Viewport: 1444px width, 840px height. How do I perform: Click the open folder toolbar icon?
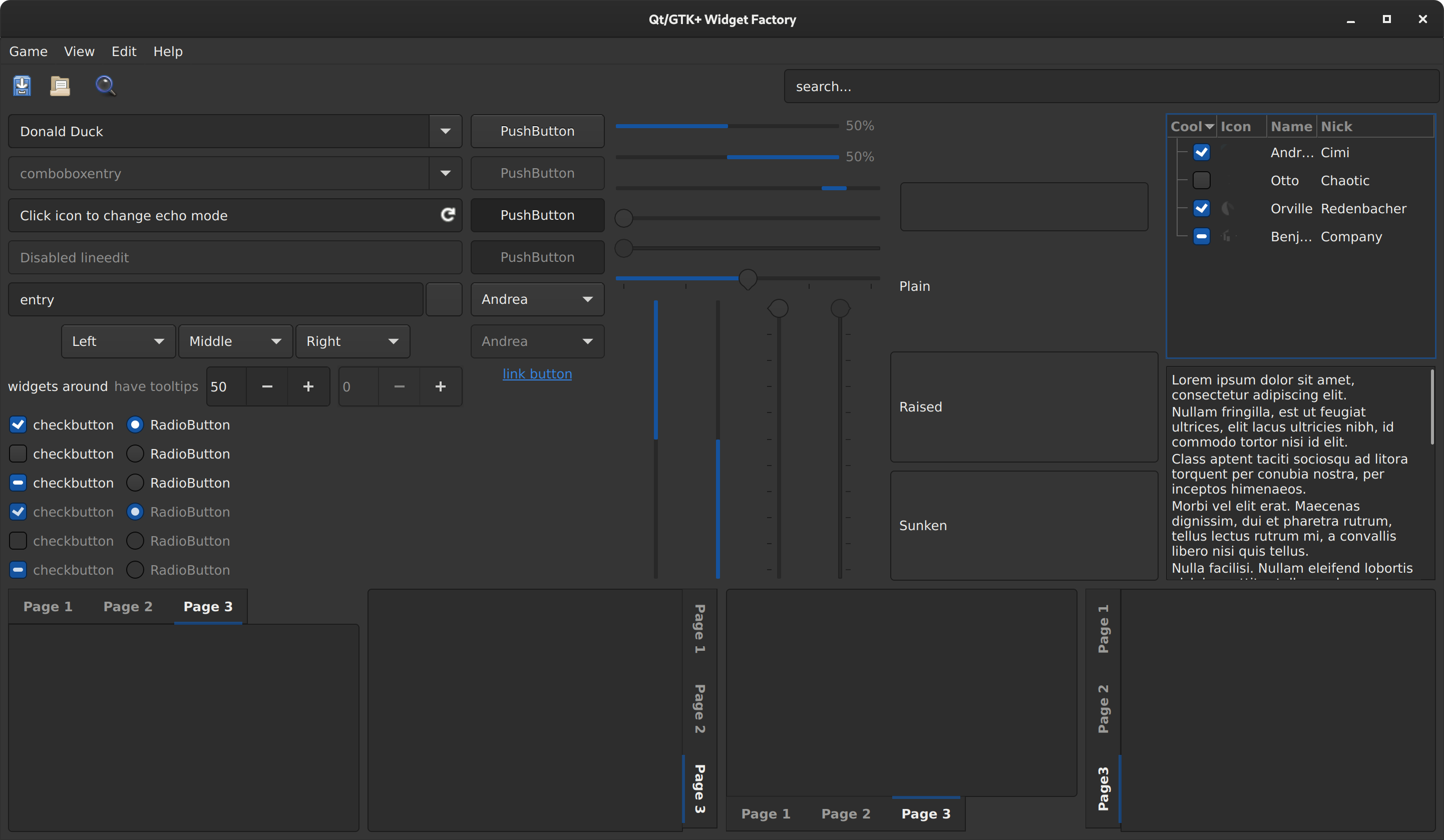click(60, 86)
